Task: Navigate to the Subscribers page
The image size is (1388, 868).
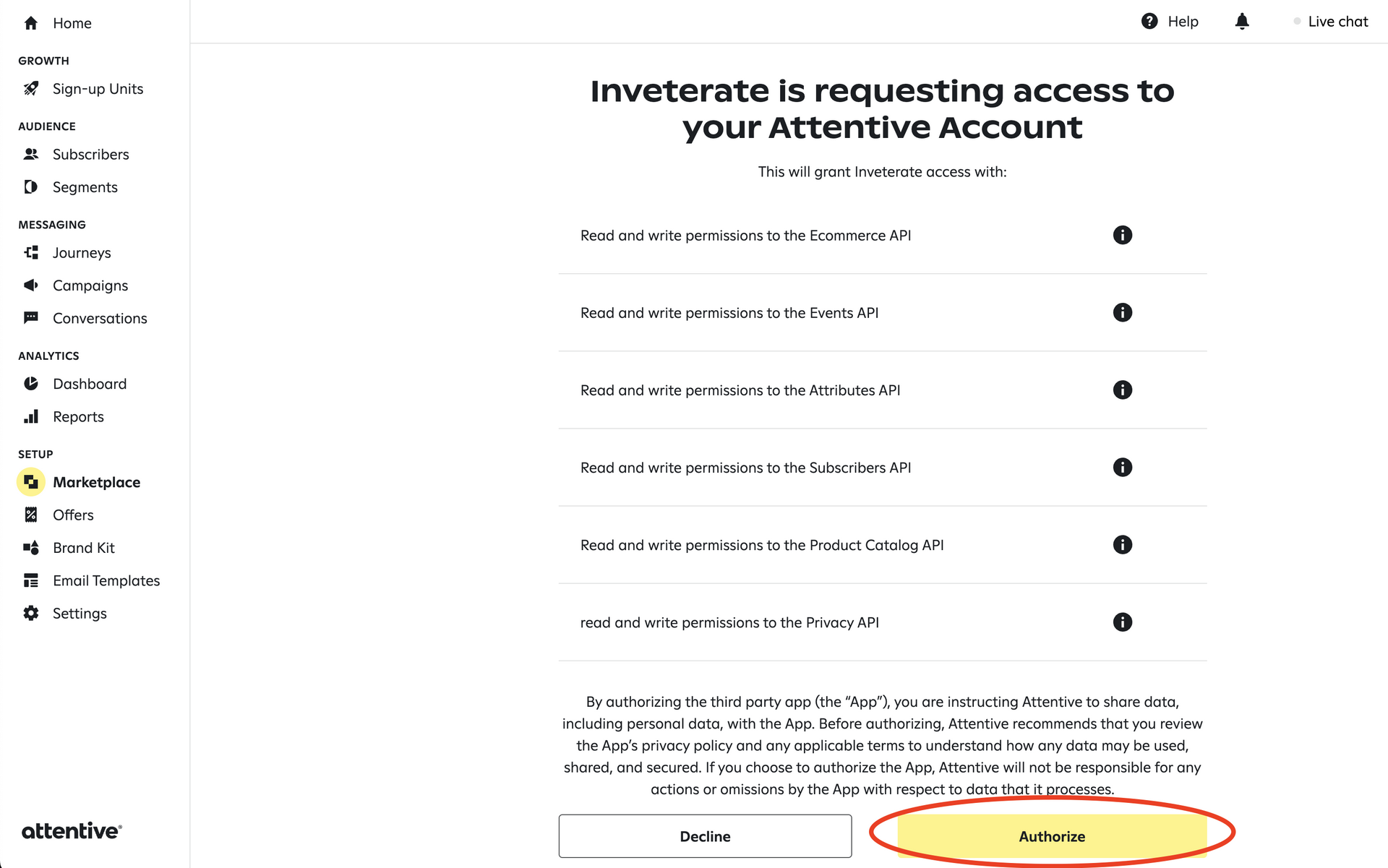Action: (90, 155)
